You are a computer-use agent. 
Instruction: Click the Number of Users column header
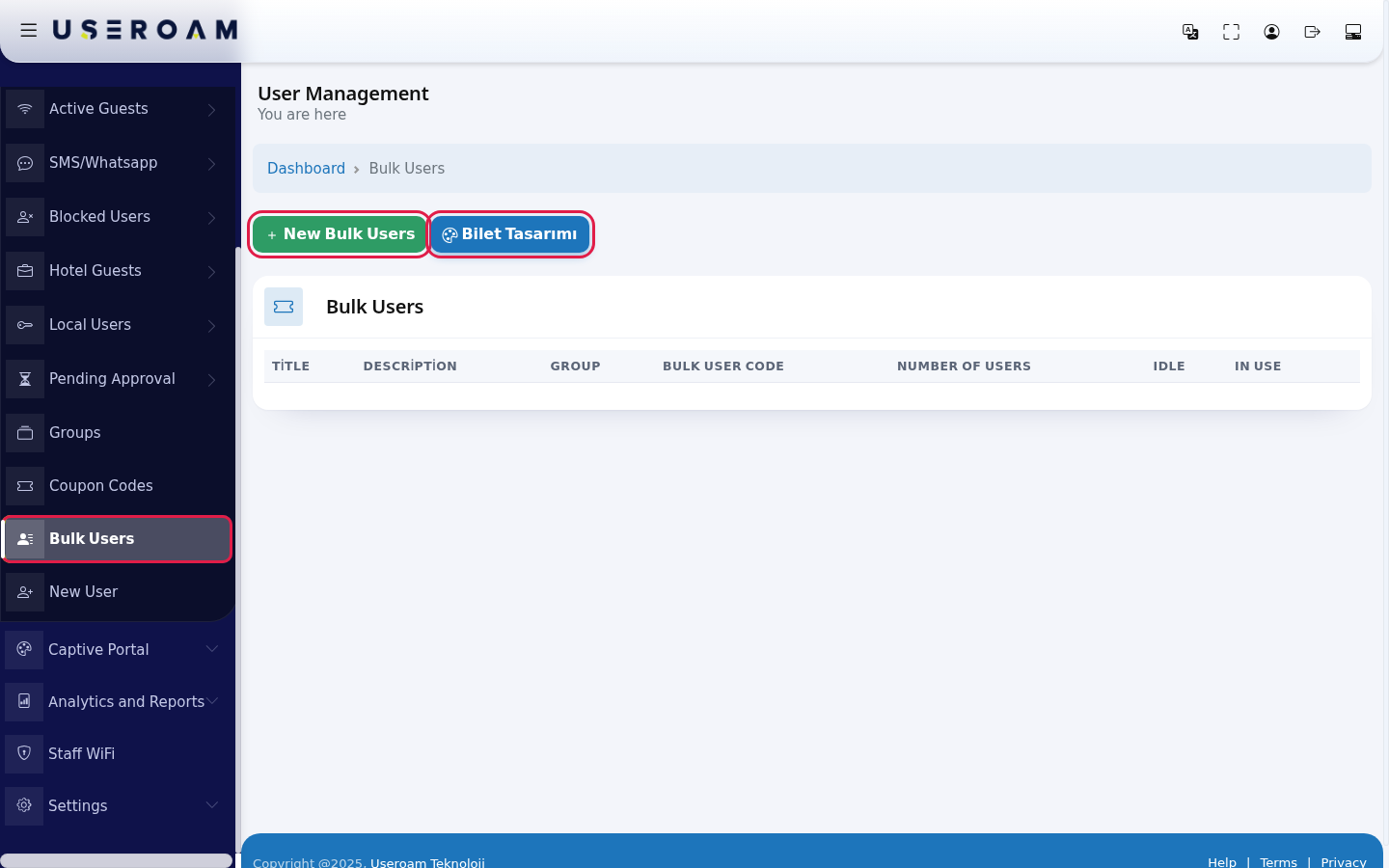pyautogui.click(x=964, y=366)
